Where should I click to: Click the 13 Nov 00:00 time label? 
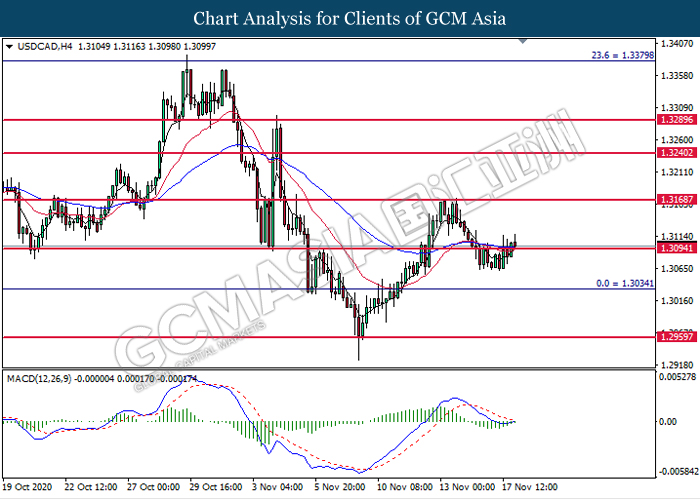point(467,487)
